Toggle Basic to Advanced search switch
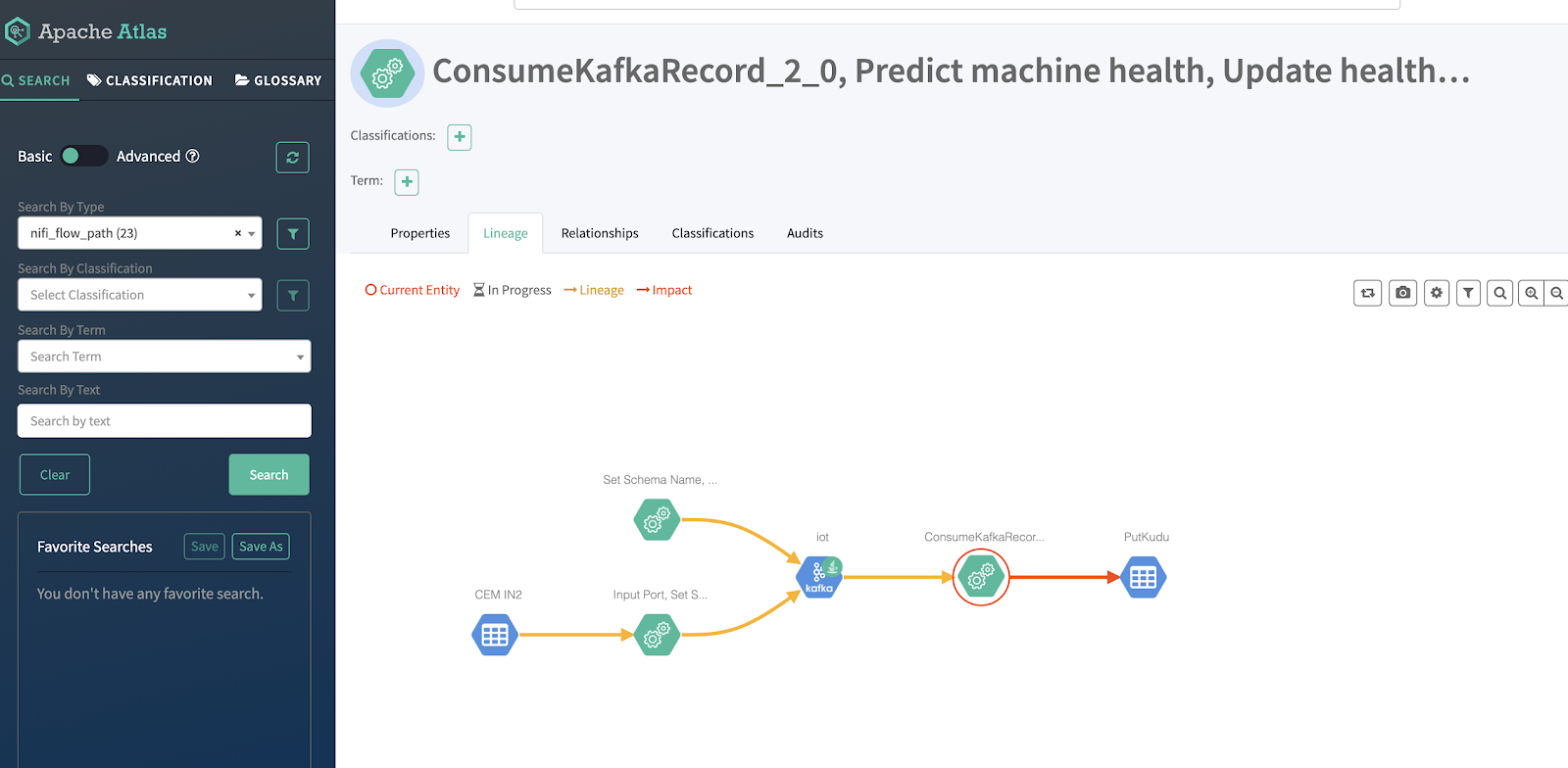1568x768 pixels. (83, 156)
